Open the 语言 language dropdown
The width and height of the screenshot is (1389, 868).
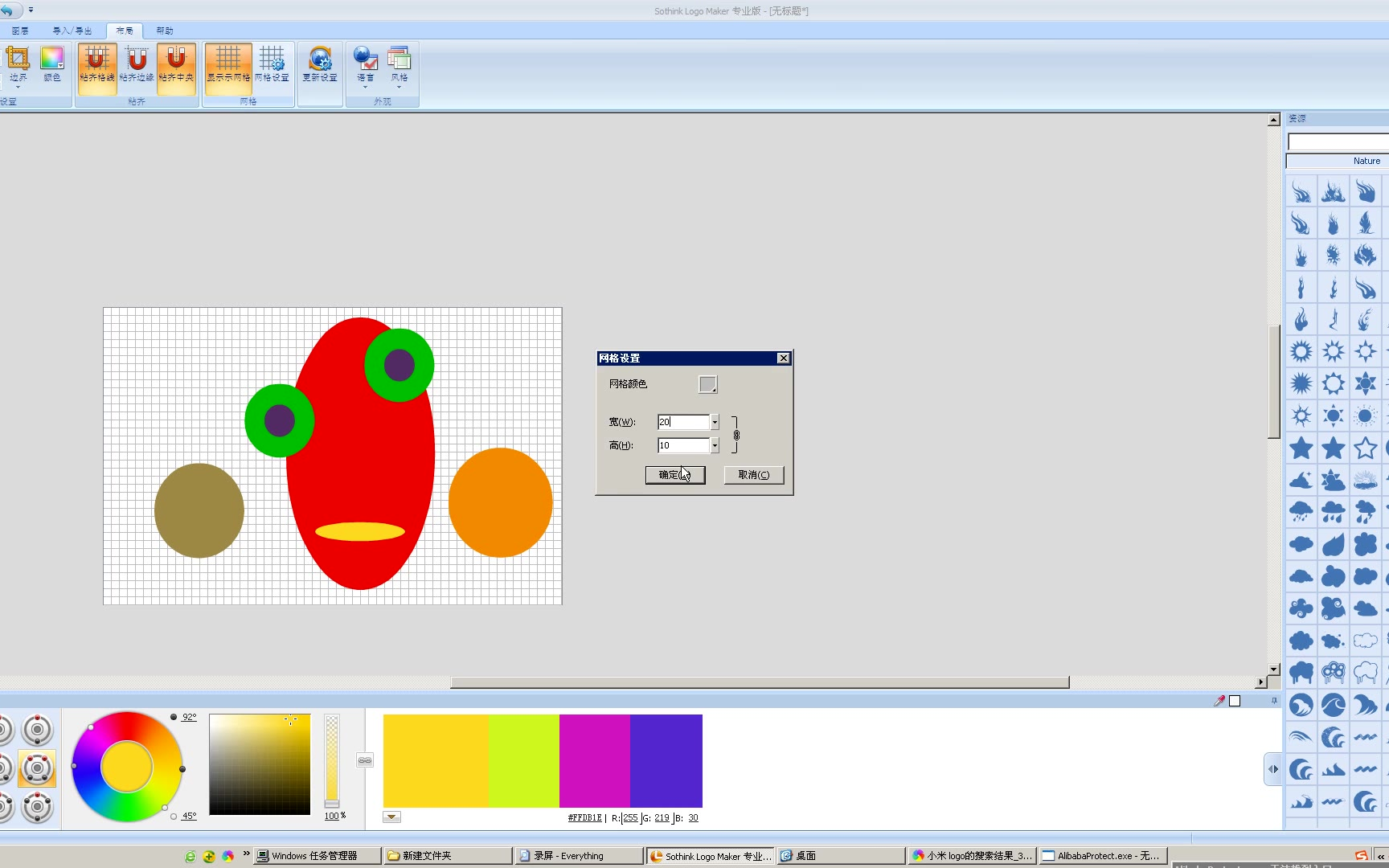pyautogui.click(x=365, y=66)
